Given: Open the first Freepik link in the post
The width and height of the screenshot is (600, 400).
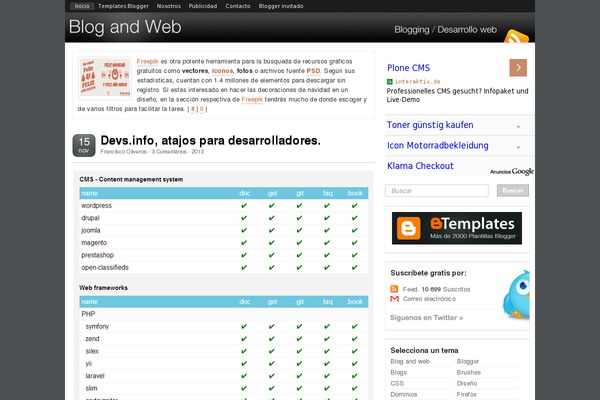Looking at the screenshot, I should click(147, 61).
